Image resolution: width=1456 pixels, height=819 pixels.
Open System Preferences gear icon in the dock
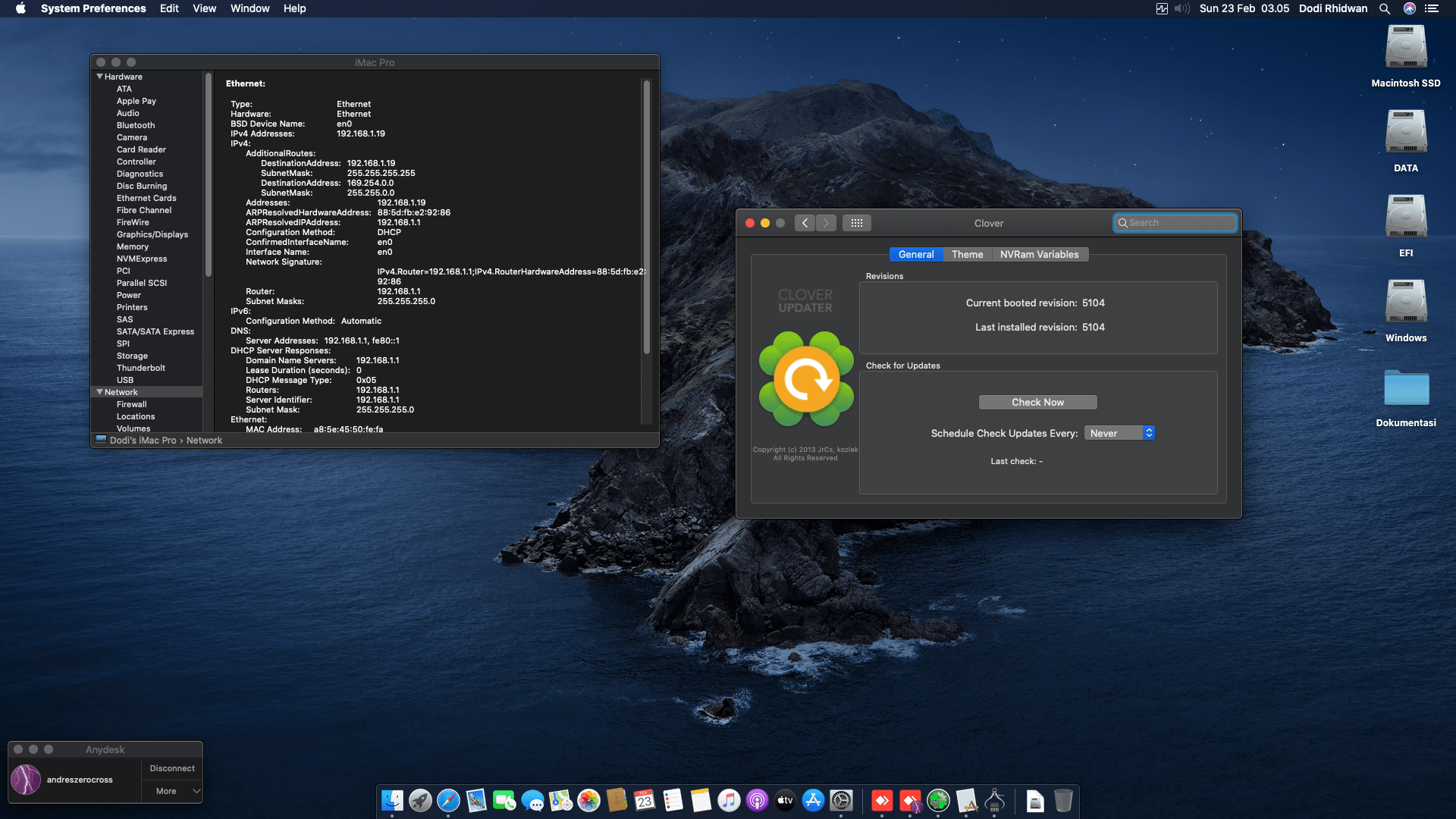click(841, 800)
